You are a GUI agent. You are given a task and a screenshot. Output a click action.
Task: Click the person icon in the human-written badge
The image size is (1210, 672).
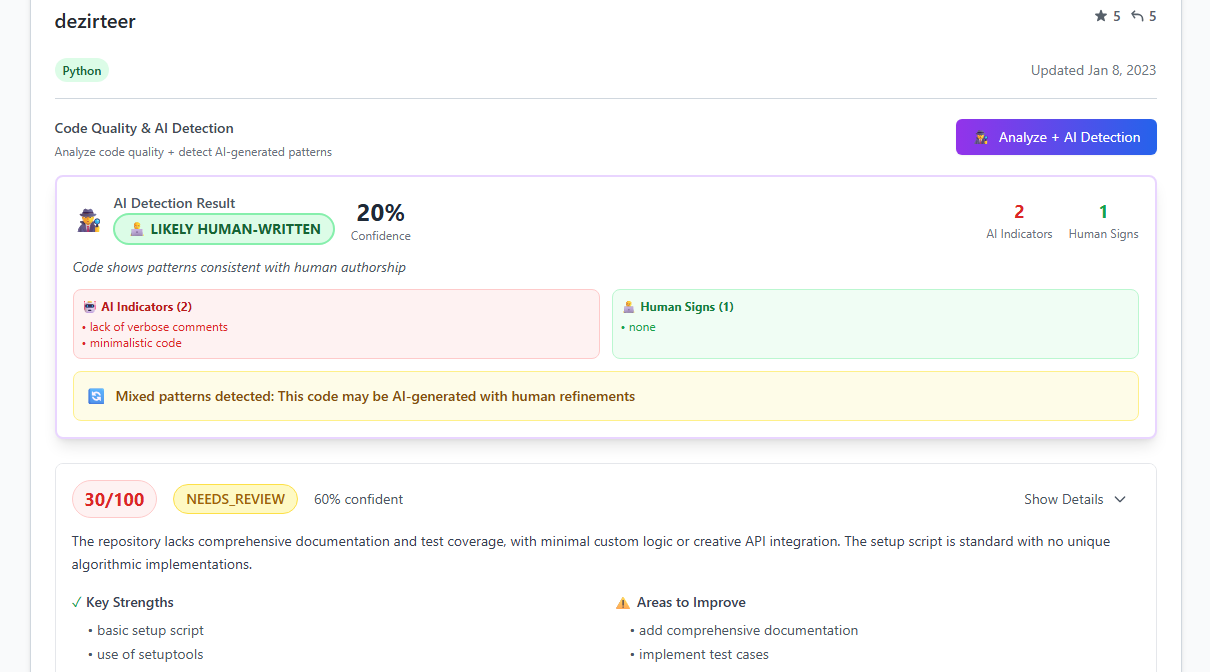[137, 229]
